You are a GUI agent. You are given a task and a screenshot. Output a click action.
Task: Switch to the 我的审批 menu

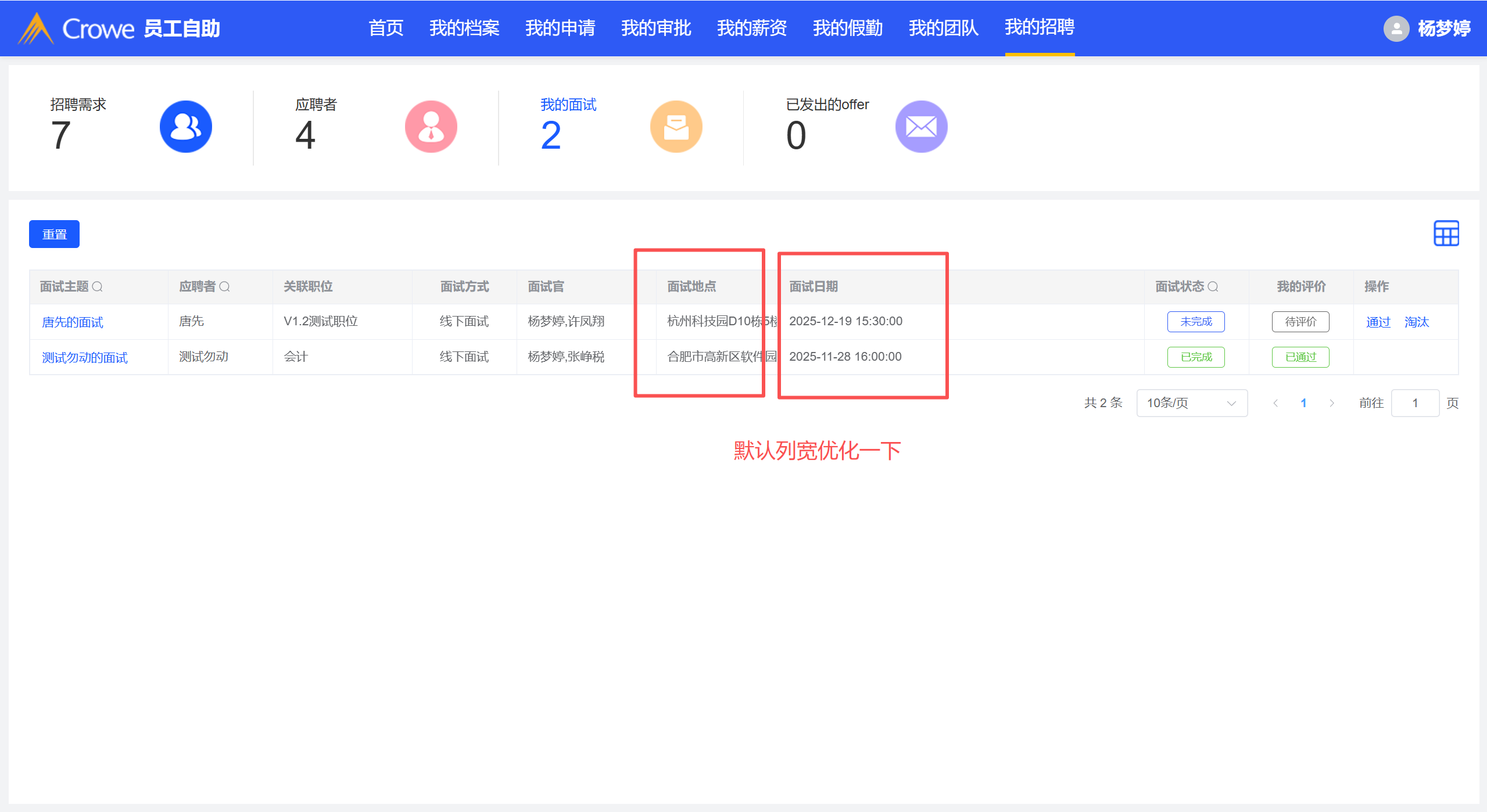coord(655,28)
